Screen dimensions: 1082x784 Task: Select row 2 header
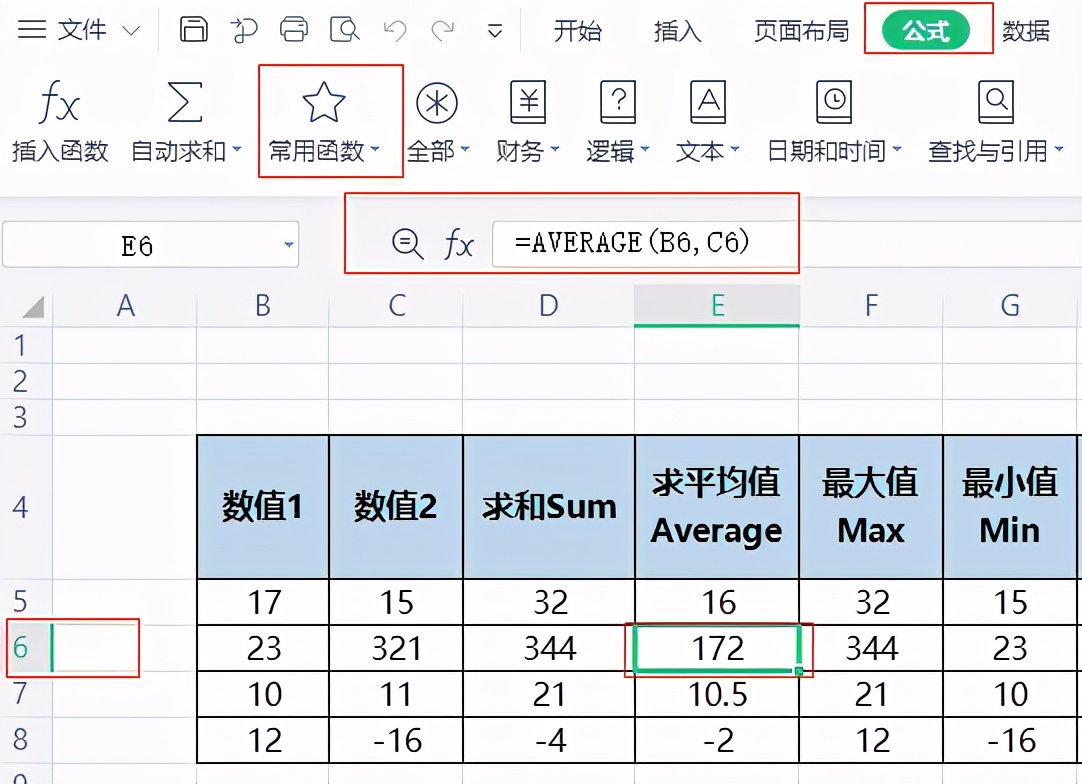[25, 381]
